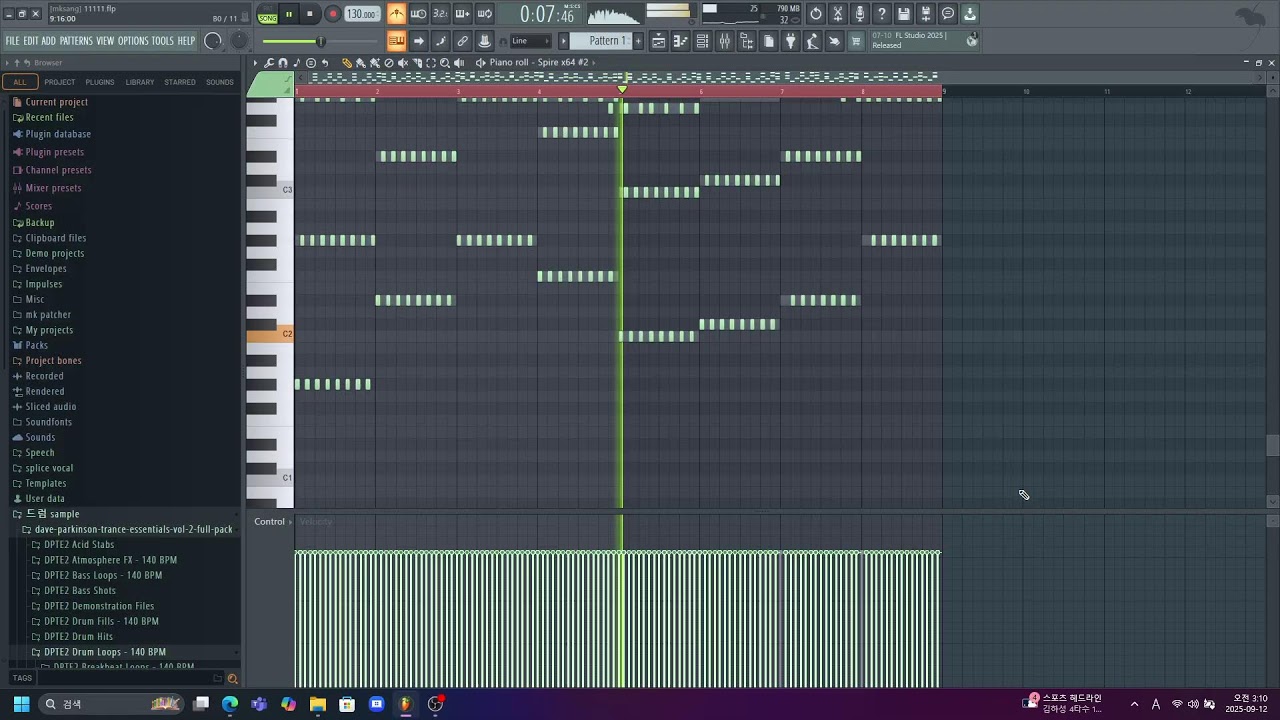
Task: Select the pencil draw tool in piano roll
Action: 347,63
